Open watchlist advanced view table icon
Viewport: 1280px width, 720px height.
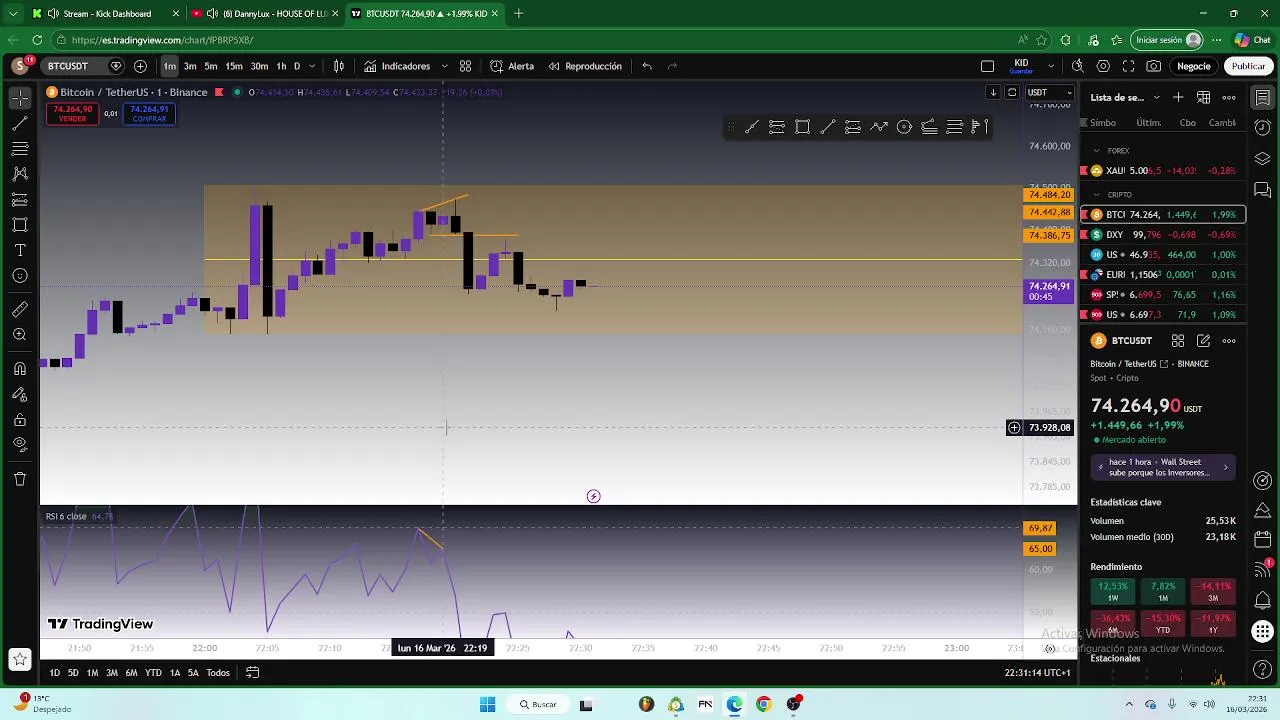pyautogui.click(x=1204, y=97)
